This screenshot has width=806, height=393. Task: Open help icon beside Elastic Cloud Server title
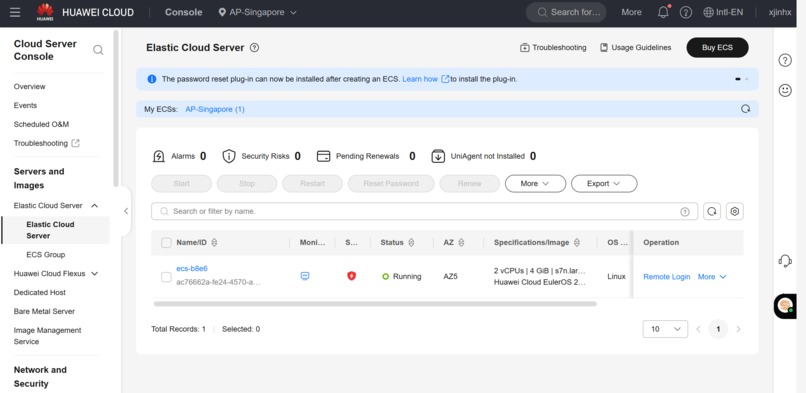(254, 48)
